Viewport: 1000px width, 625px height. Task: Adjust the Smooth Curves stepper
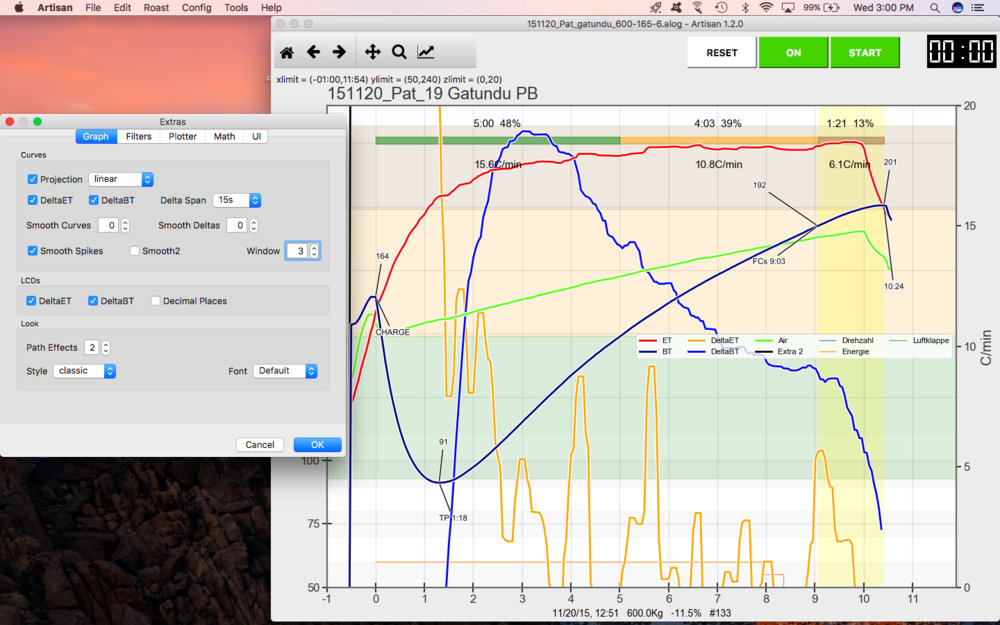click(x=125, y=225)
